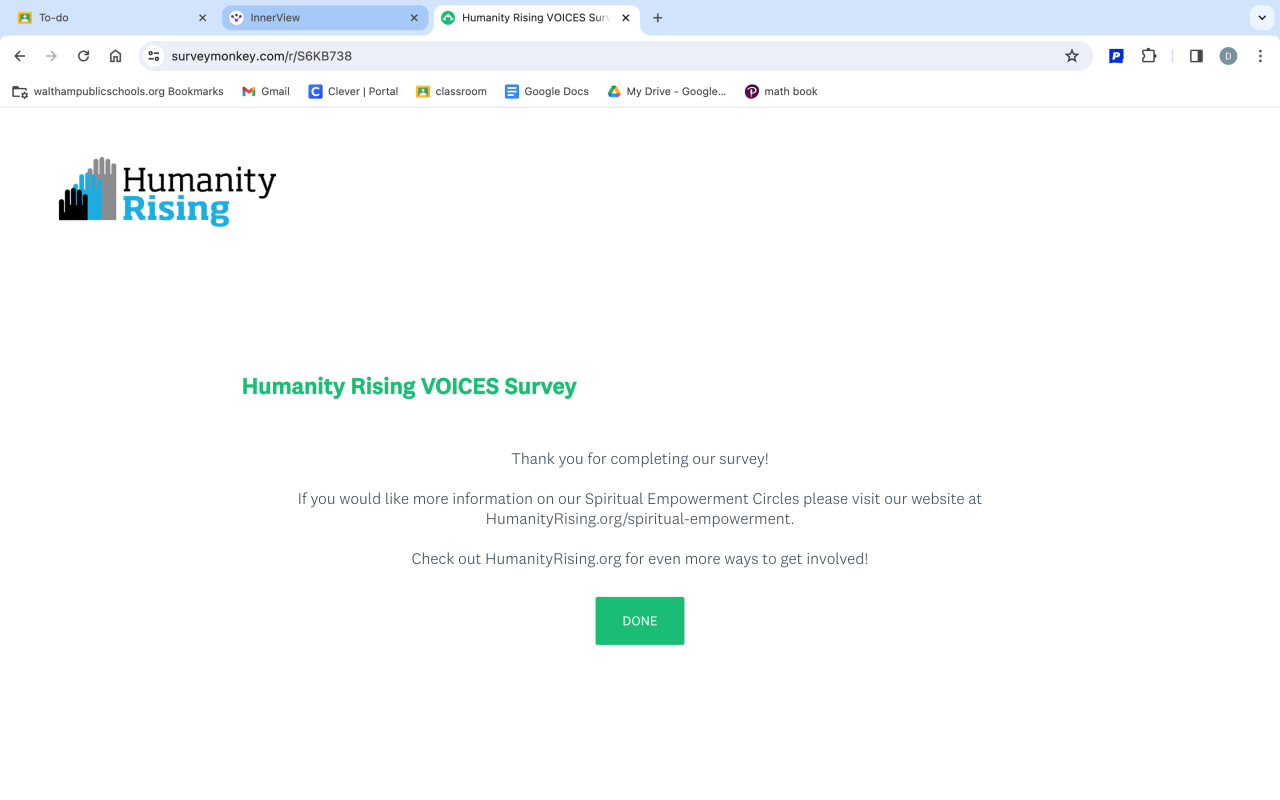Open the math book bookmark
The height and width of the screenshot is (800, 1280).
(x=781, y=91)
